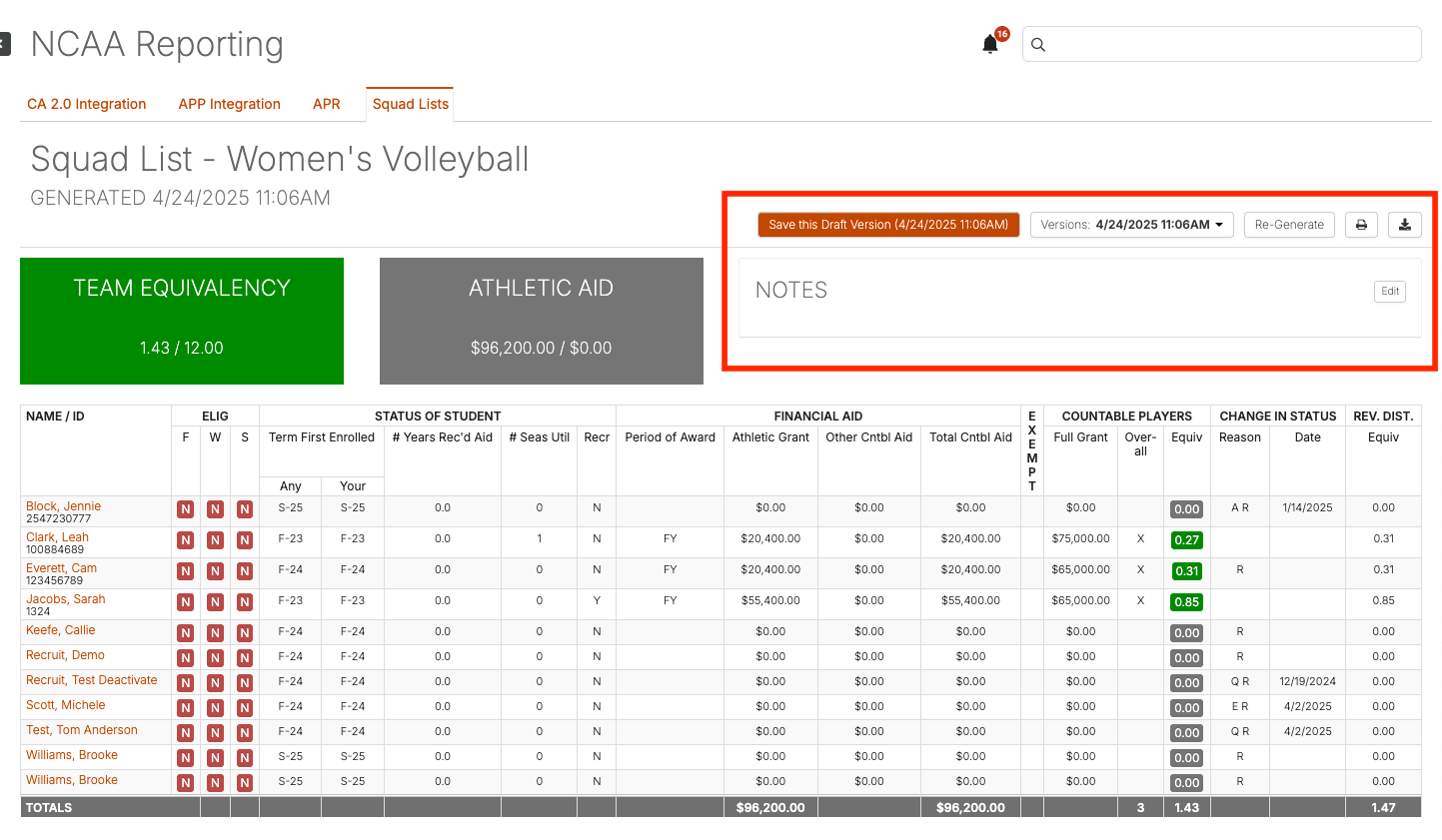Viewport: 1442px width, 840px height.
Task: Click the download squad list icon
Action: [x=1404, y=225]
